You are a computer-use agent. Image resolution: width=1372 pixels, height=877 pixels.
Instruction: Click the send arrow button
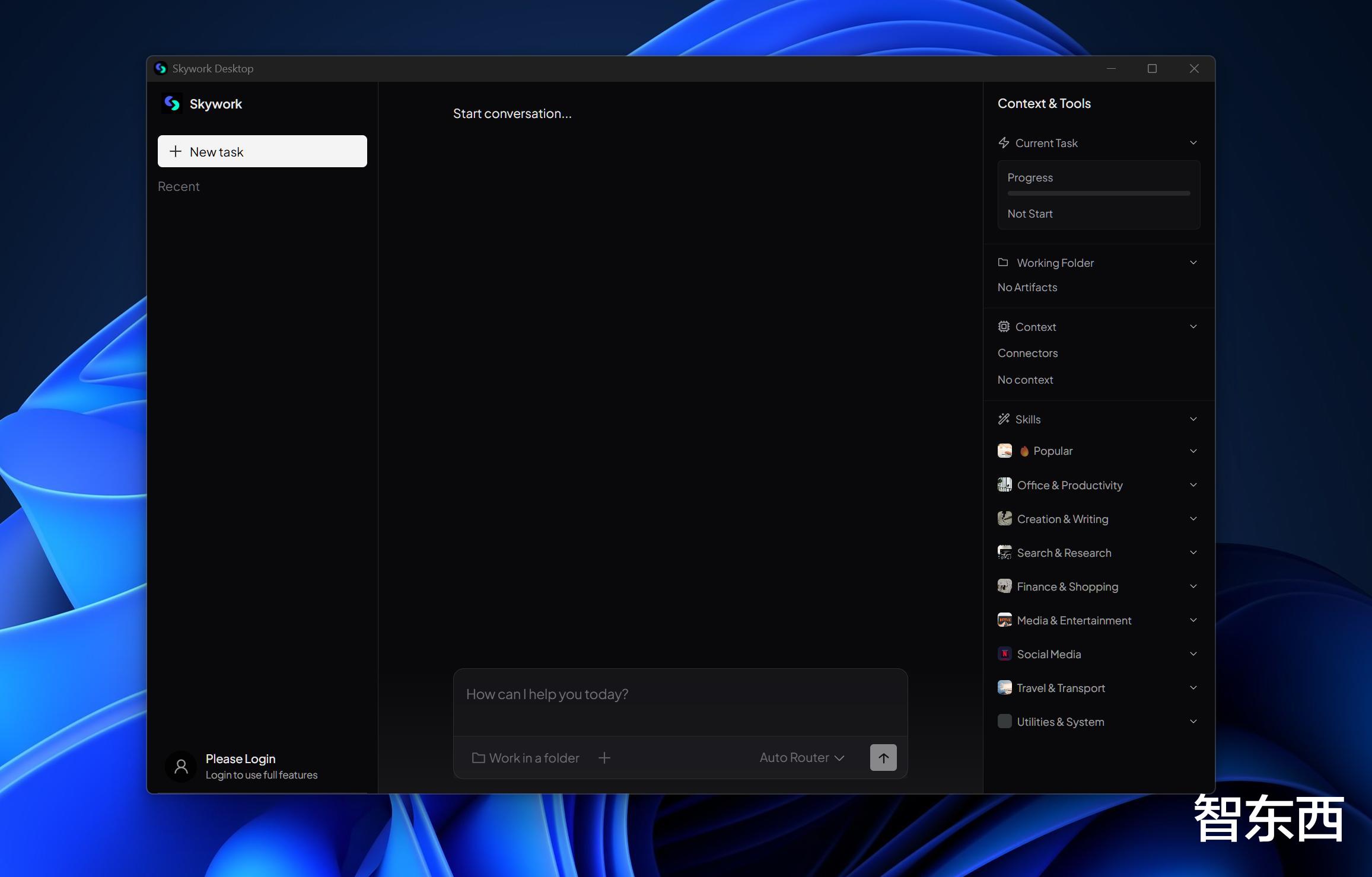click(x=883, y=757)
